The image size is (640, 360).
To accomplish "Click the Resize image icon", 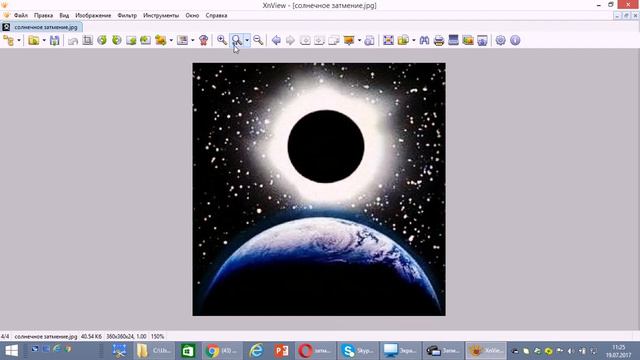I will pos(161,40).
